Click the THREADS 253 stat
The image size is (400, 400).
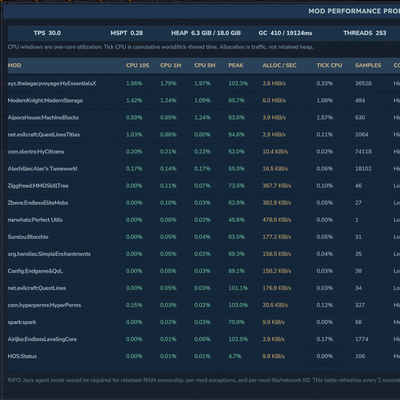pyautogui.click(x=365, y=33)
